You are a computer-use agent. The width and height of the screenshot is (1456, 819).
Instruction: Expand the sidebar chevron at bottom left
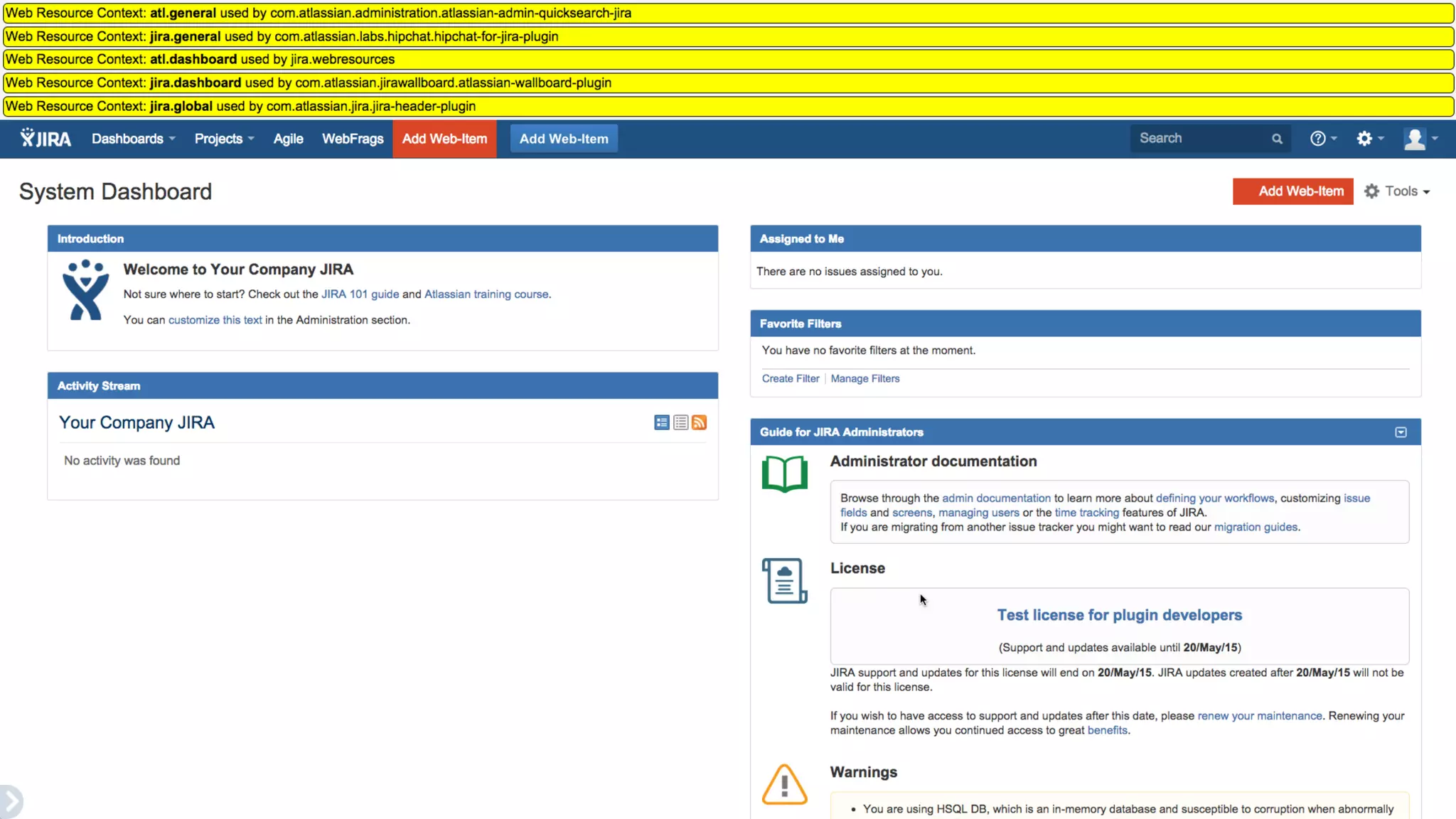(x=11, y=801)
